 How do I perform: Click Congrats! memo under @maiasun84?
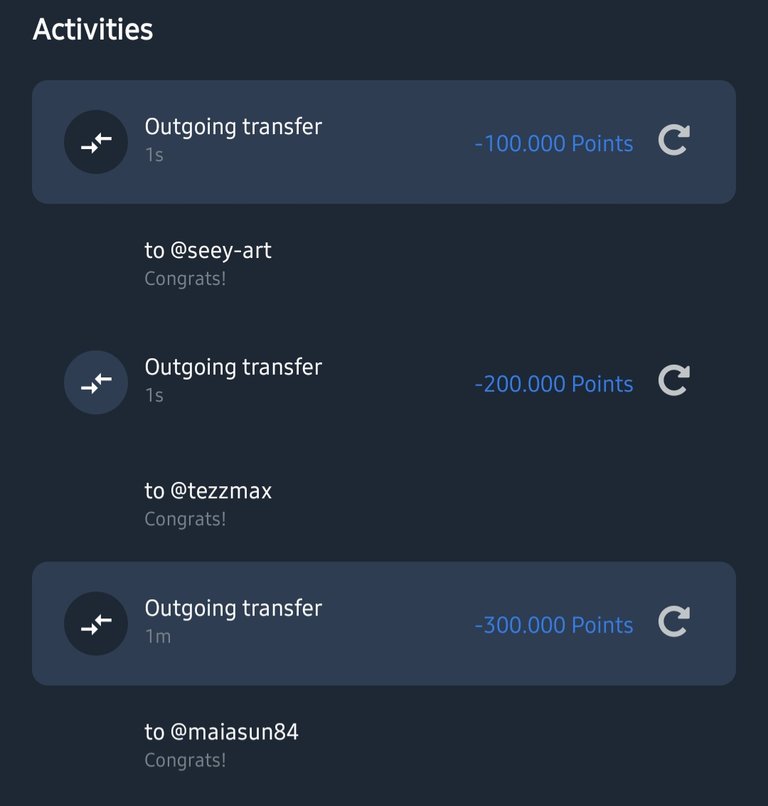click(185, 760)
